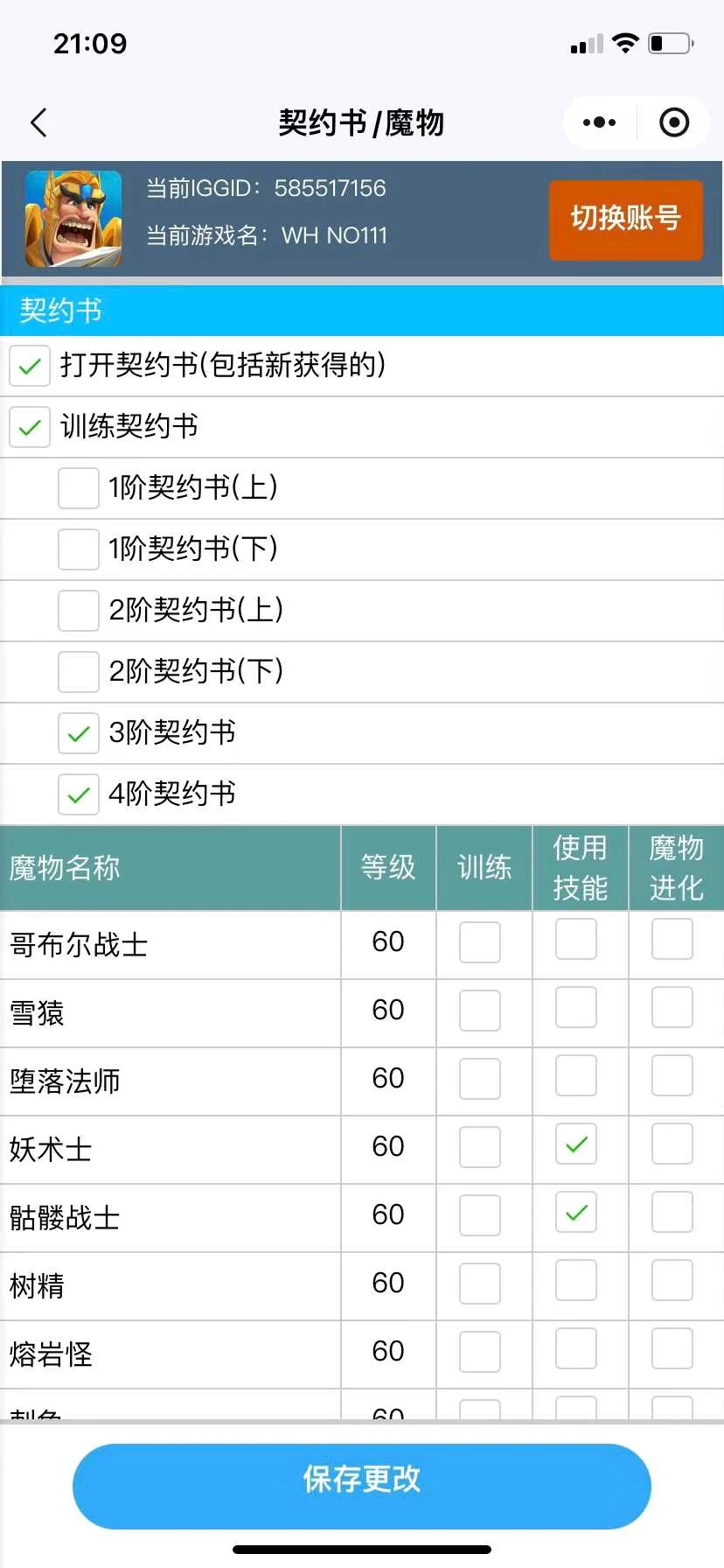Tap the mini-program close target icon
724x1568 pixels.
(x=674, y=123)
